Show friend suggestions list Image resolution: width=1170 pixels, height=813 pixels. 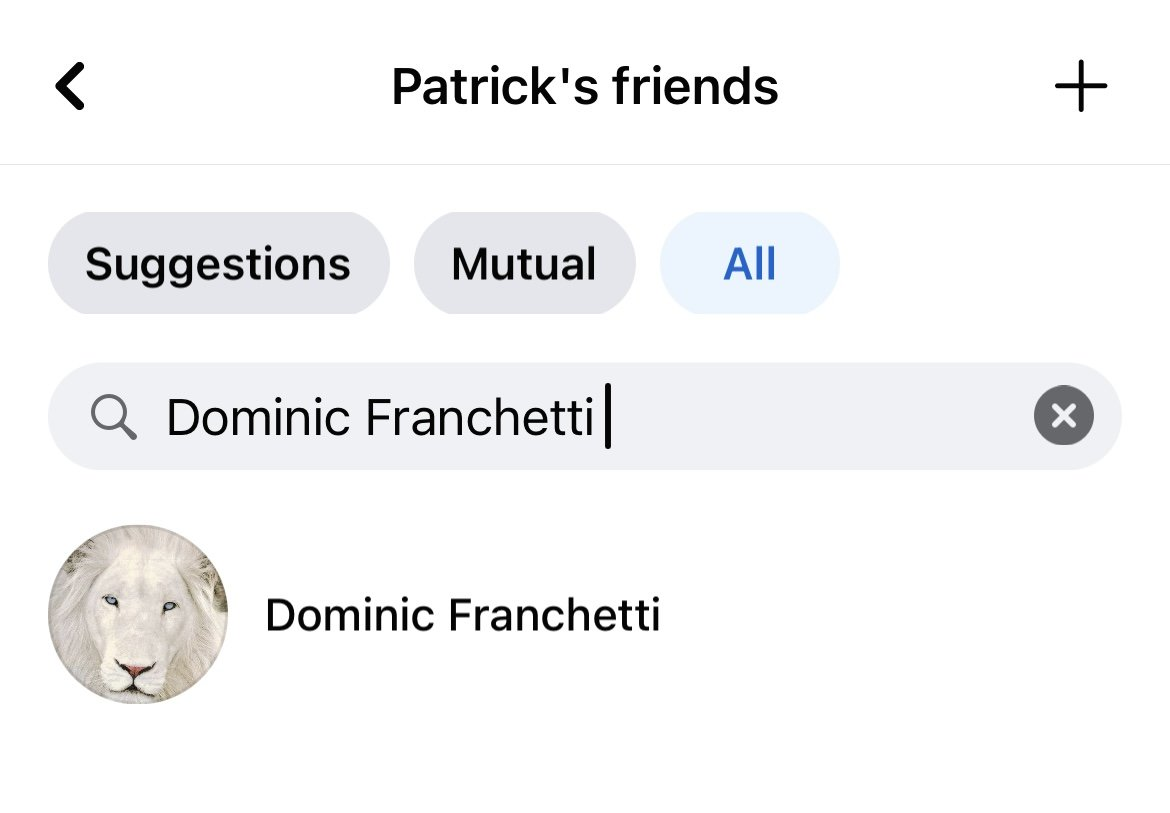point(219,263)
